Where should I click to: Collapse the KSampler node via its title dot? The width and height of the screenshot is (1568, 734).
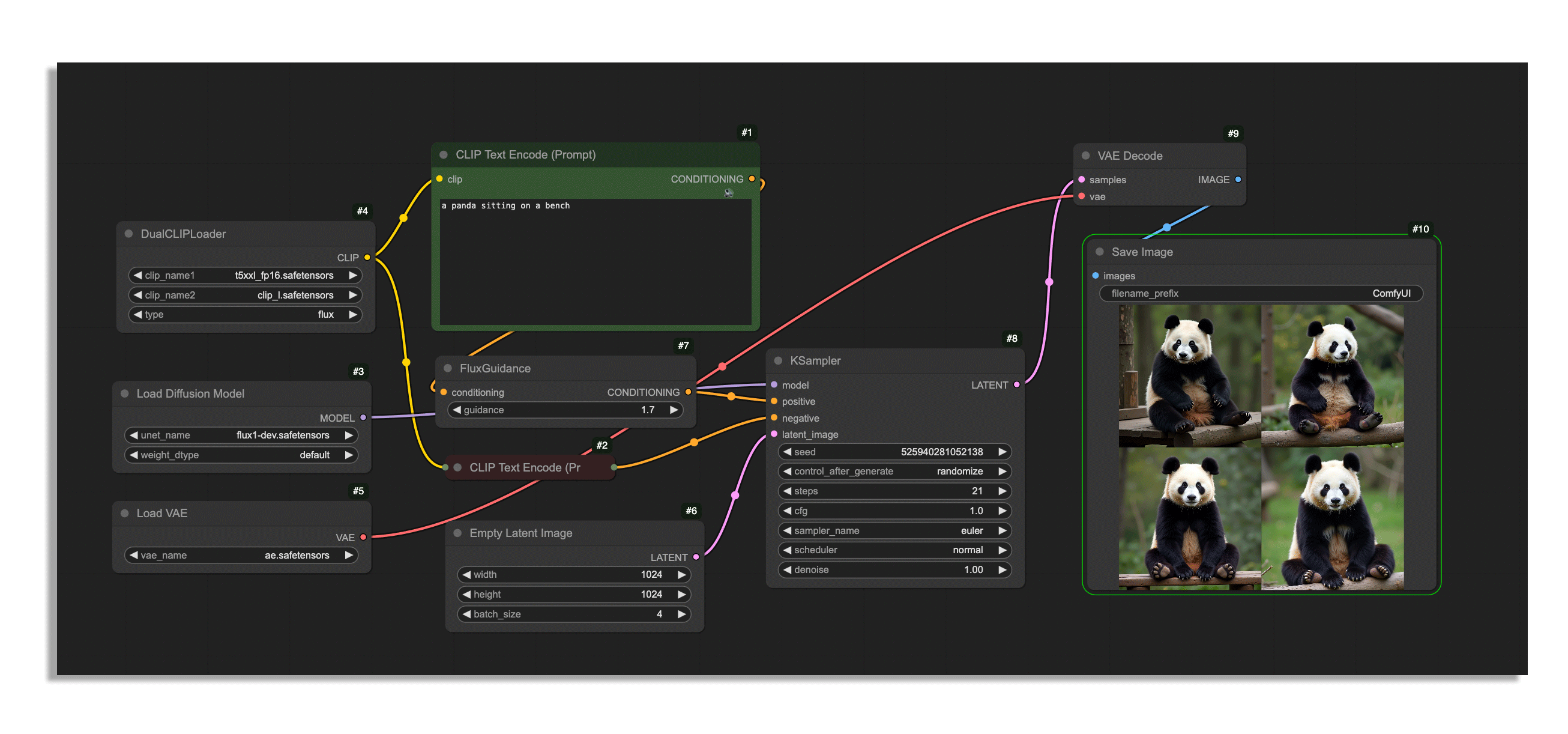point(777,360)
